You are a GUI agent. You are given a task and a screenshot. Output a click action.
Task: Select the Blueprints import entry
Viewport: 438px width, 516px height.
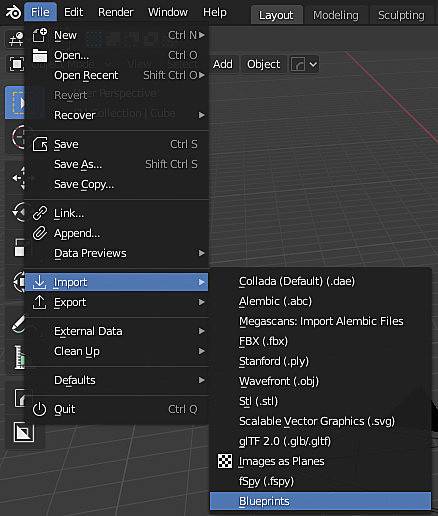(320, 501)
